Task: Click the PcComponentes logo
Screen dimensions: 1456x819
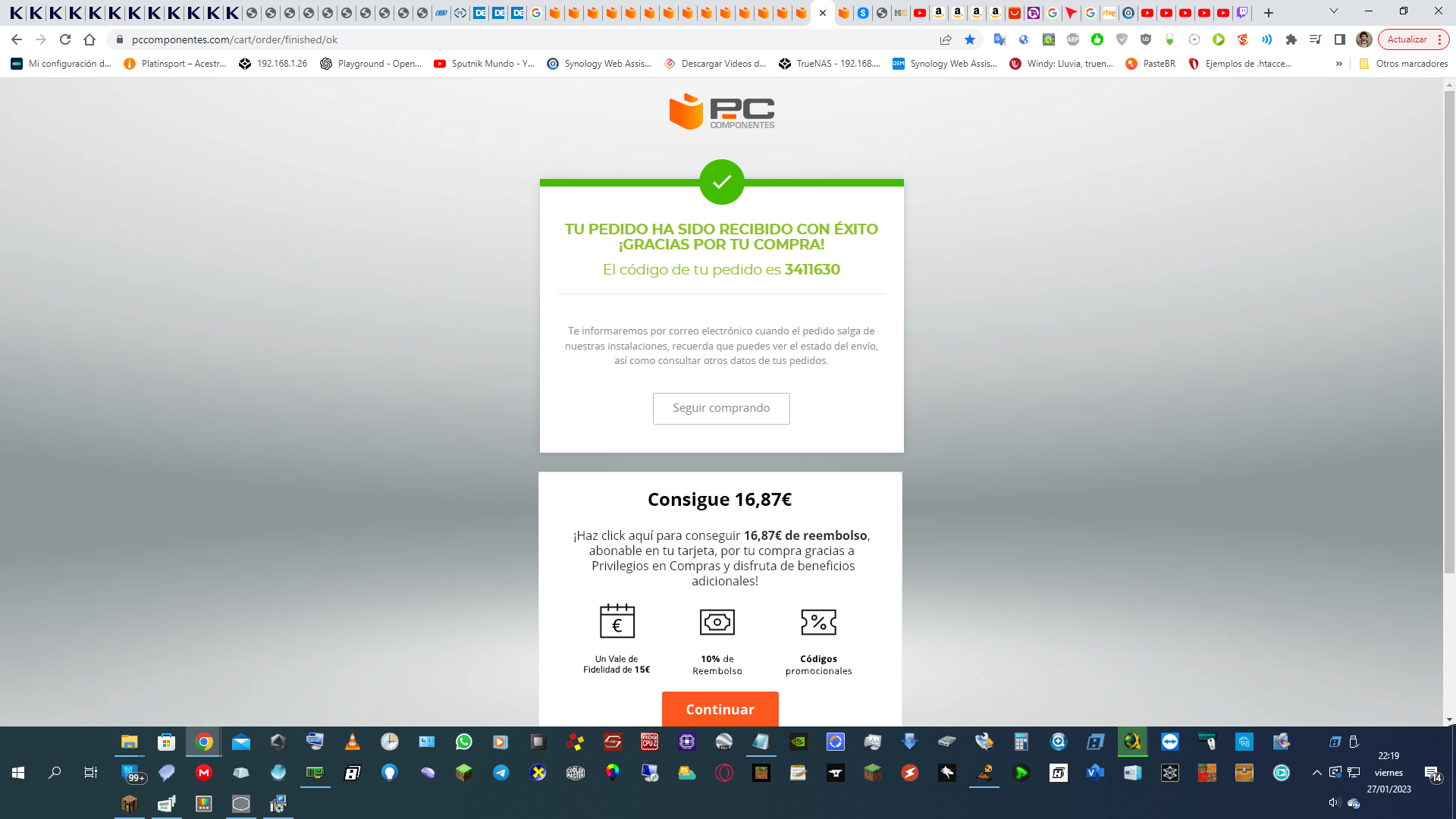Action: (x=721, y=111)
